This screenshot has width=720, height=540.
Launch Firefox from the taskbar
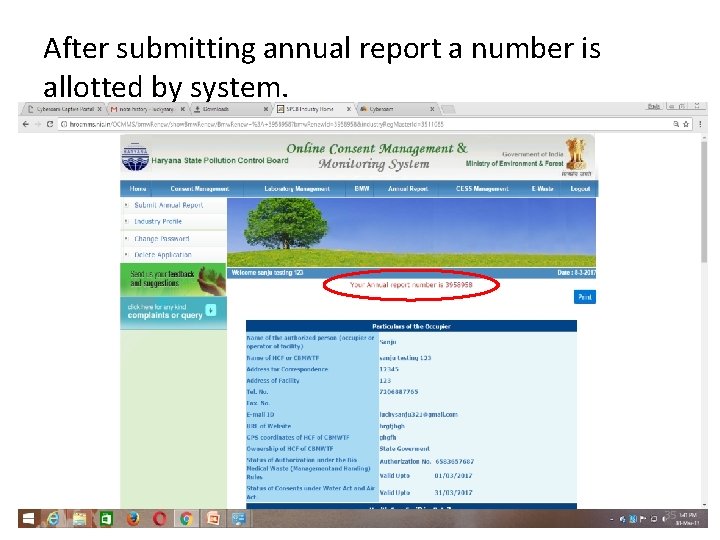[133, 519]
